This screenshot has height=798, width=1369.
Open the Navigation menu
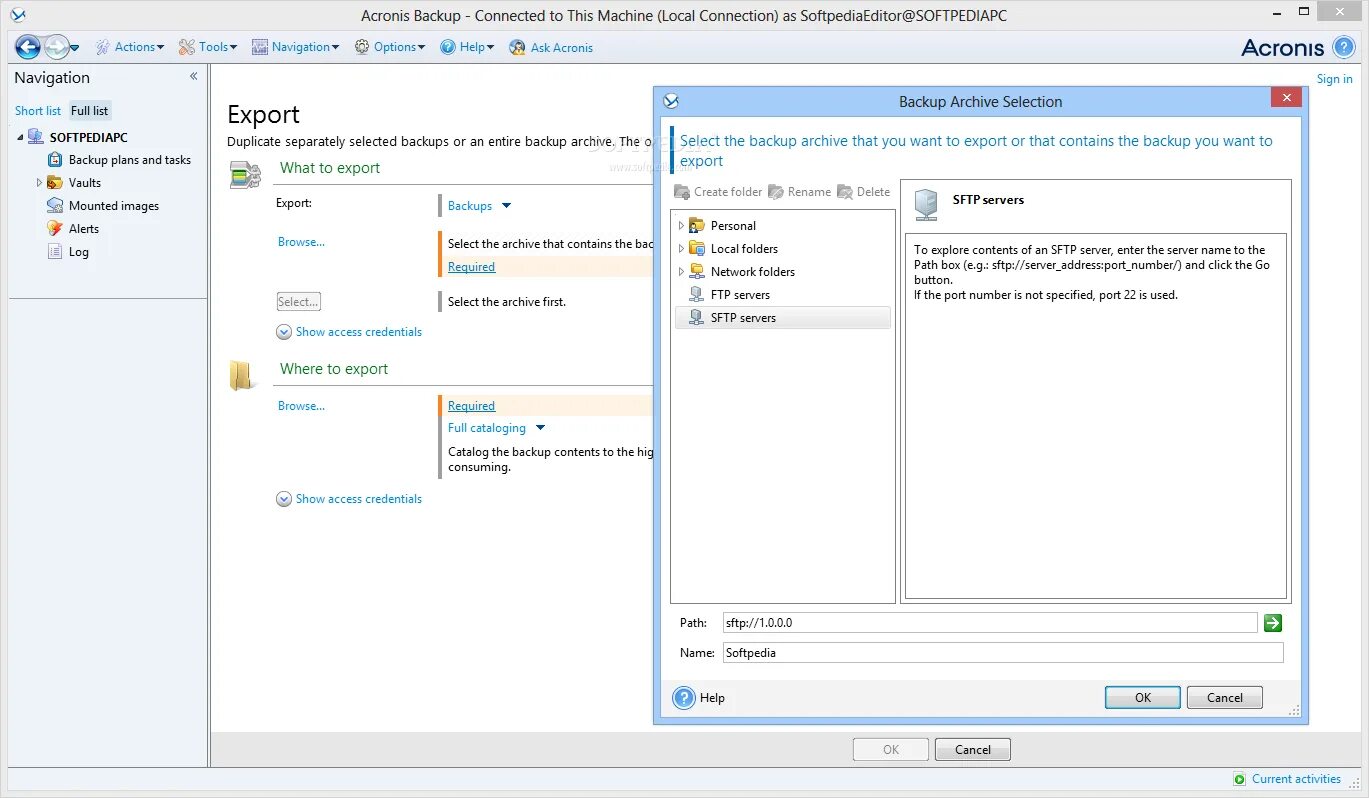pyautogui.click(x=296, y=47)
